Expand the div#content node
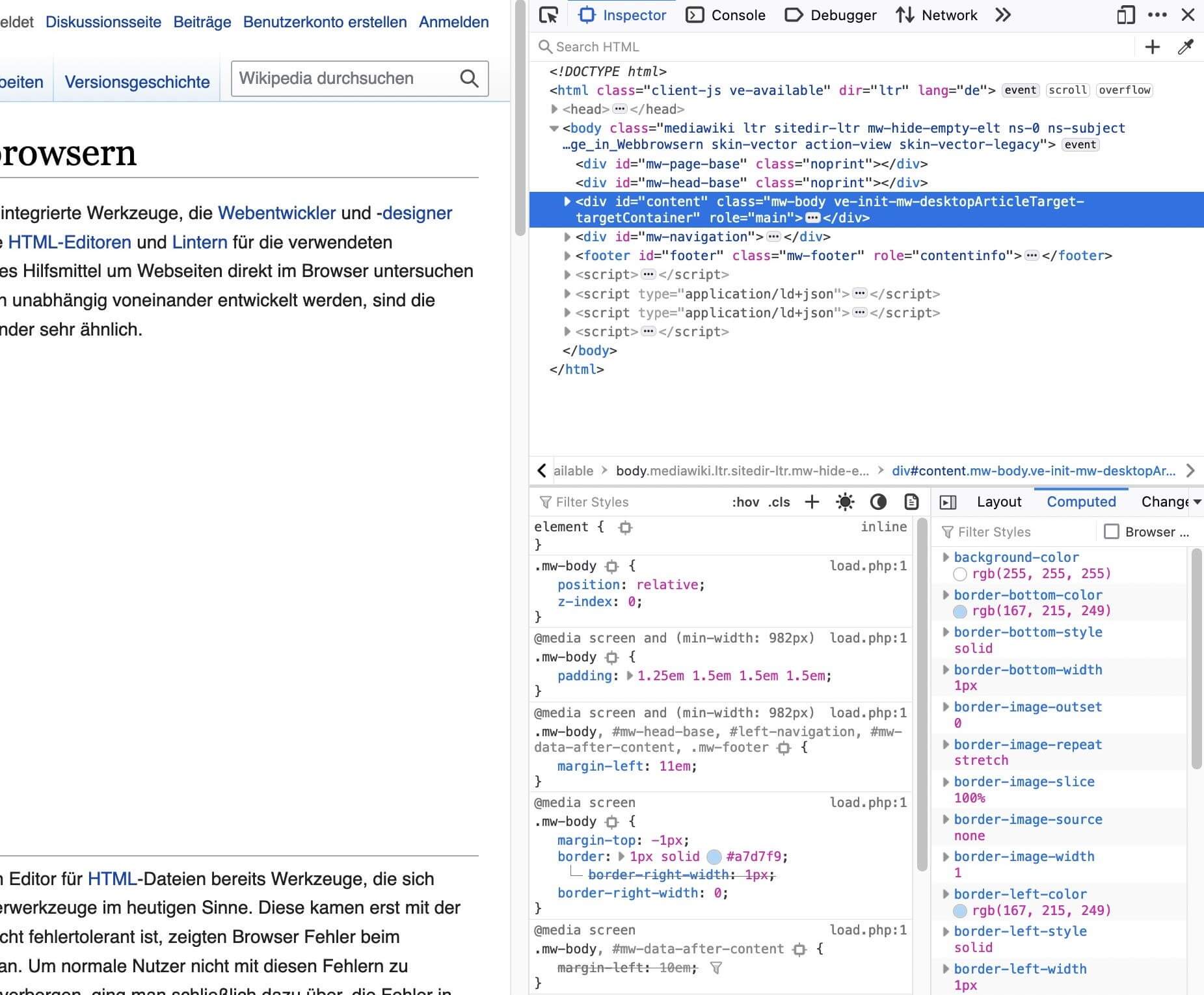 tap(567, 202)
